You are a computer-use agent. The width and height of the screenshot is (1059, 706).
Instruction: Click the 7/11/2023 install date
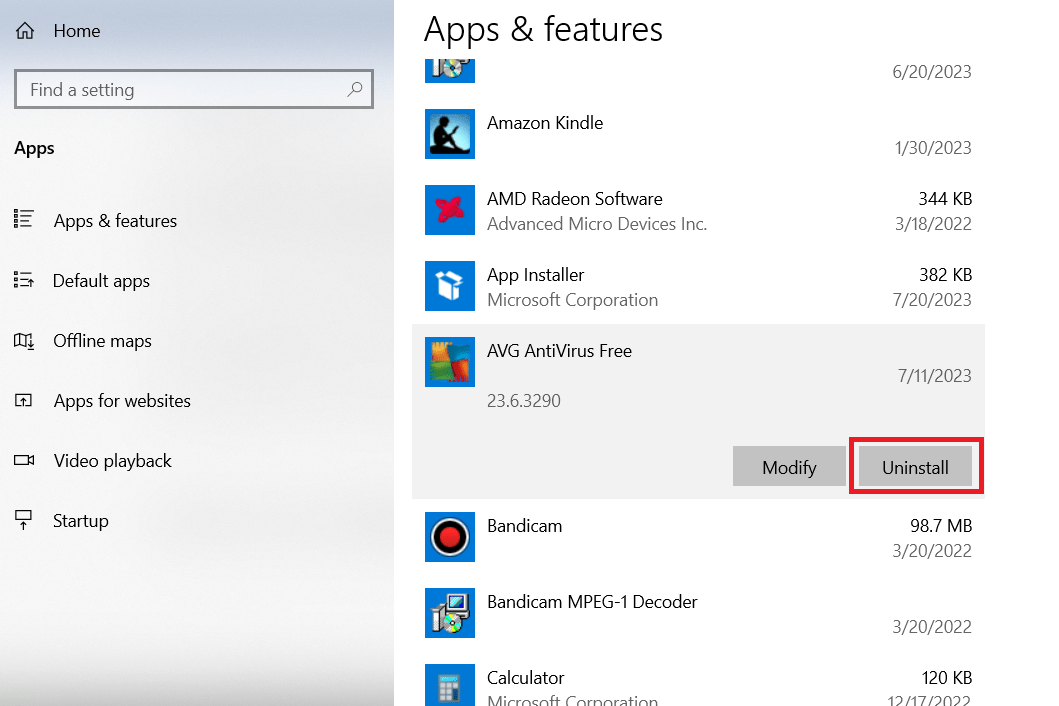pos(934,376)
